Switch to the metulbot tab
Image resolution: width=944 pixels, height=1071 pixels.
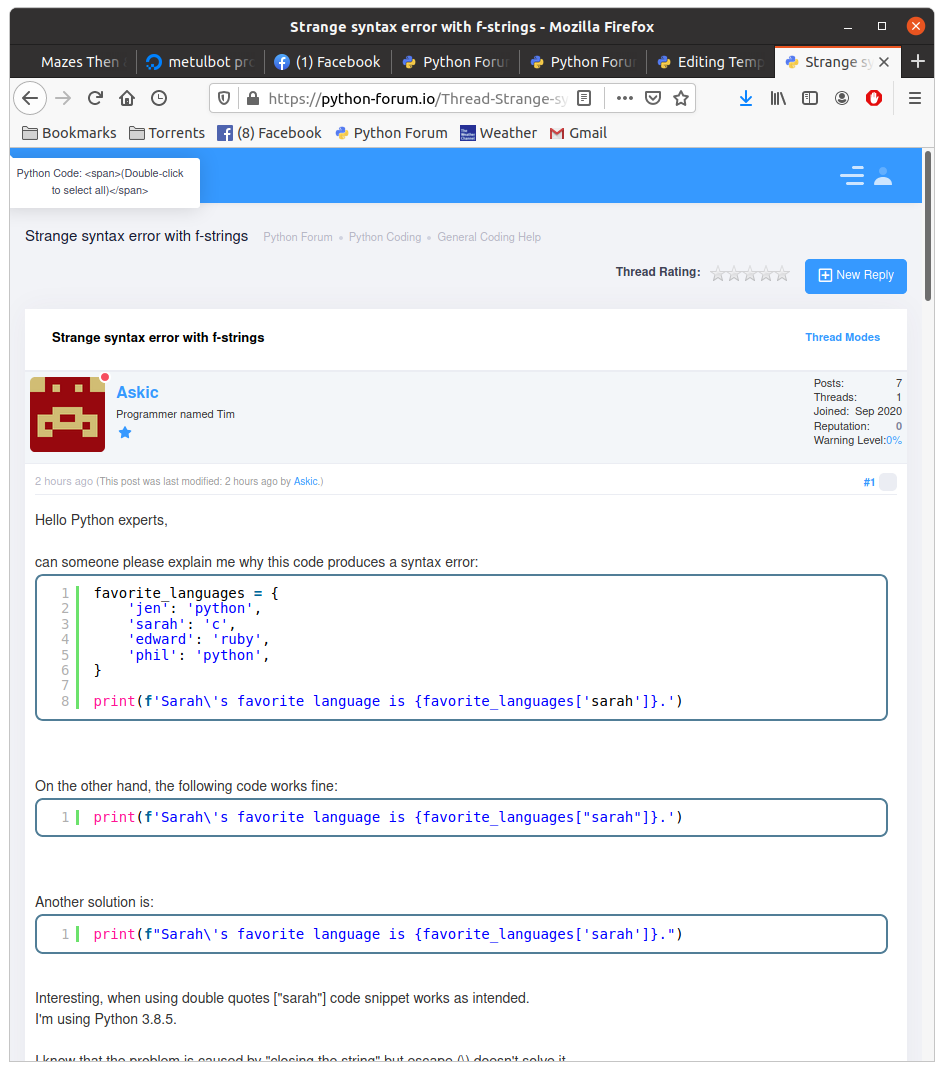pyautogui.click(x=200, y=62)
